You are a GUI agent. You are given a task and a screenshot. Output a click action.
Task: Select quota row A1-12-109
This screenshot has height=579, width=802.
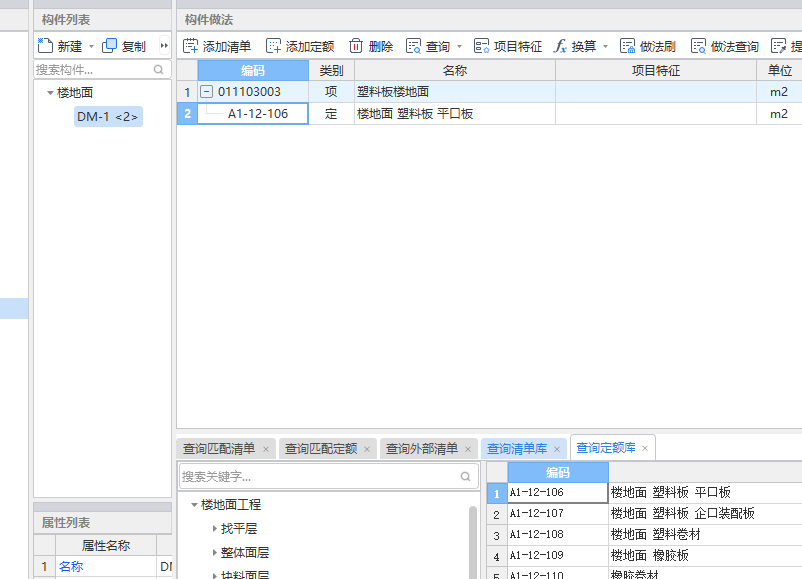coord(558,555)
